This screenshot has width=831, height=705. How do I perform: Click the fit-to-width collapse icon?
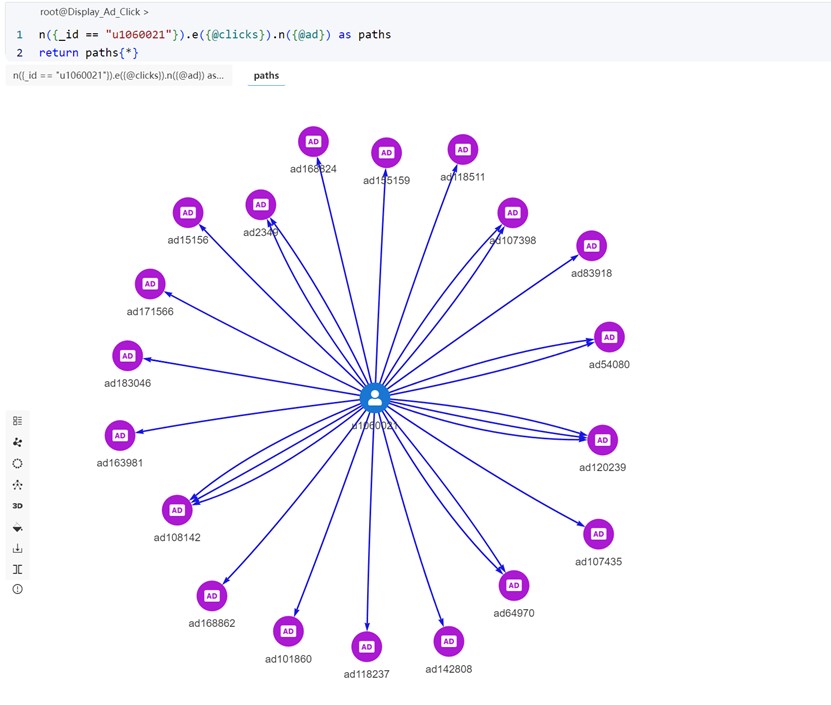pos(17,569)
